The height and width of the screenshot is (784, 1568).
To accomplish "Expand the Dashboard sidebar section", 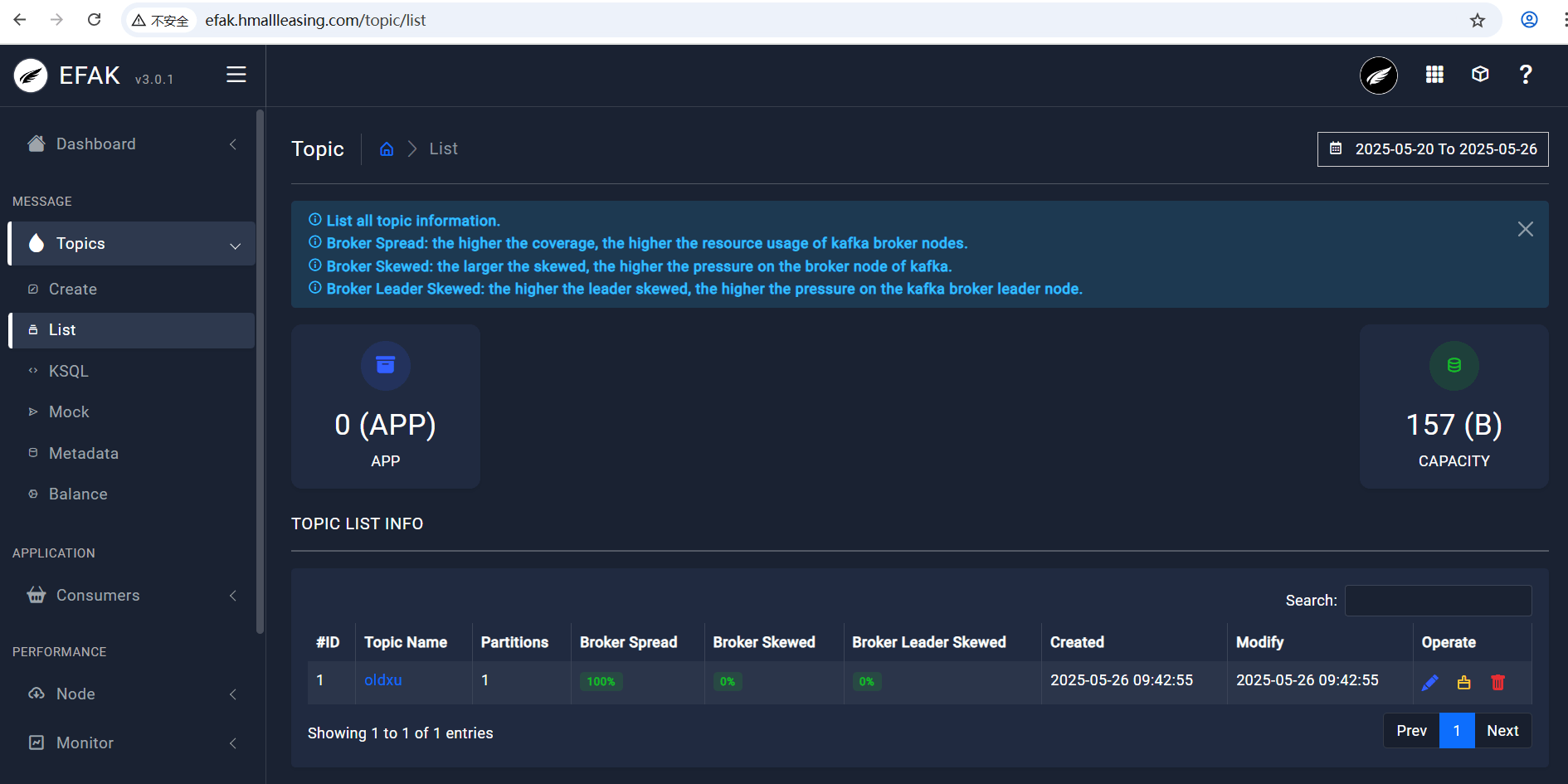I will (133, 144).
